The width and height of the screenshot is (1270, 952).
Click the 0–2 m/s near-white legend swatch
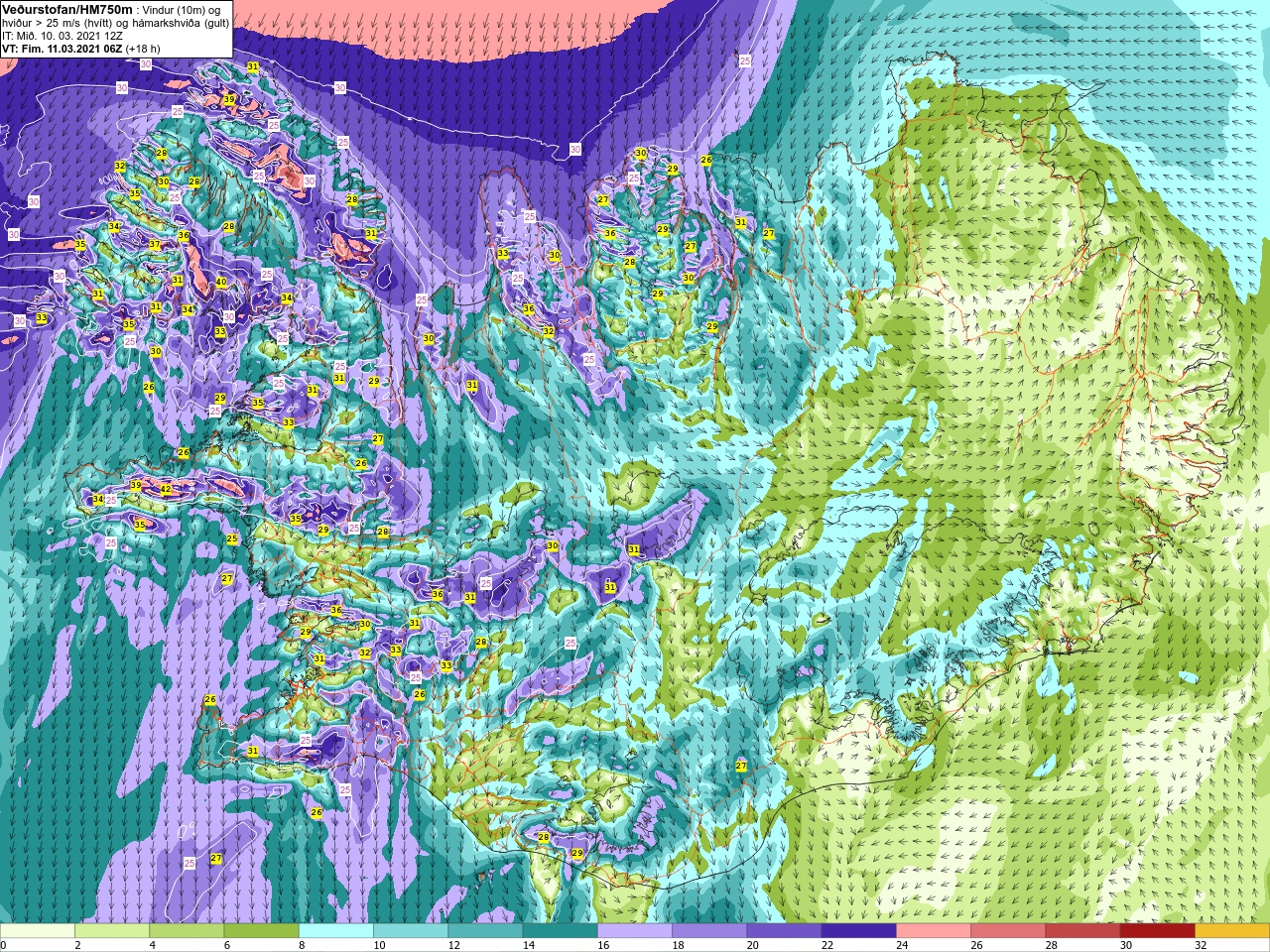[38, 931]
